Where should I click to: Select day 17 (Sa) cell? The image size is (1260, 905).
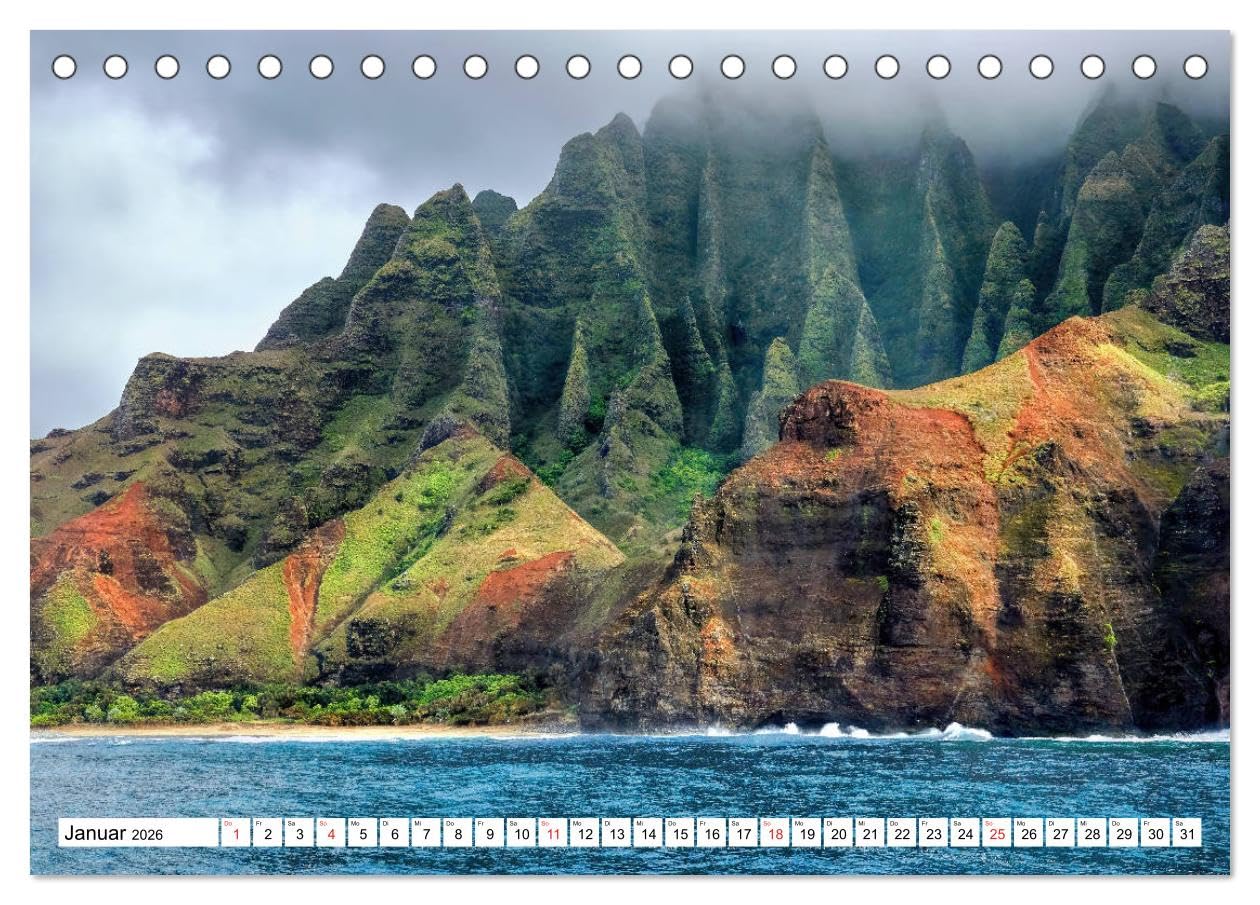coord(743,833)
